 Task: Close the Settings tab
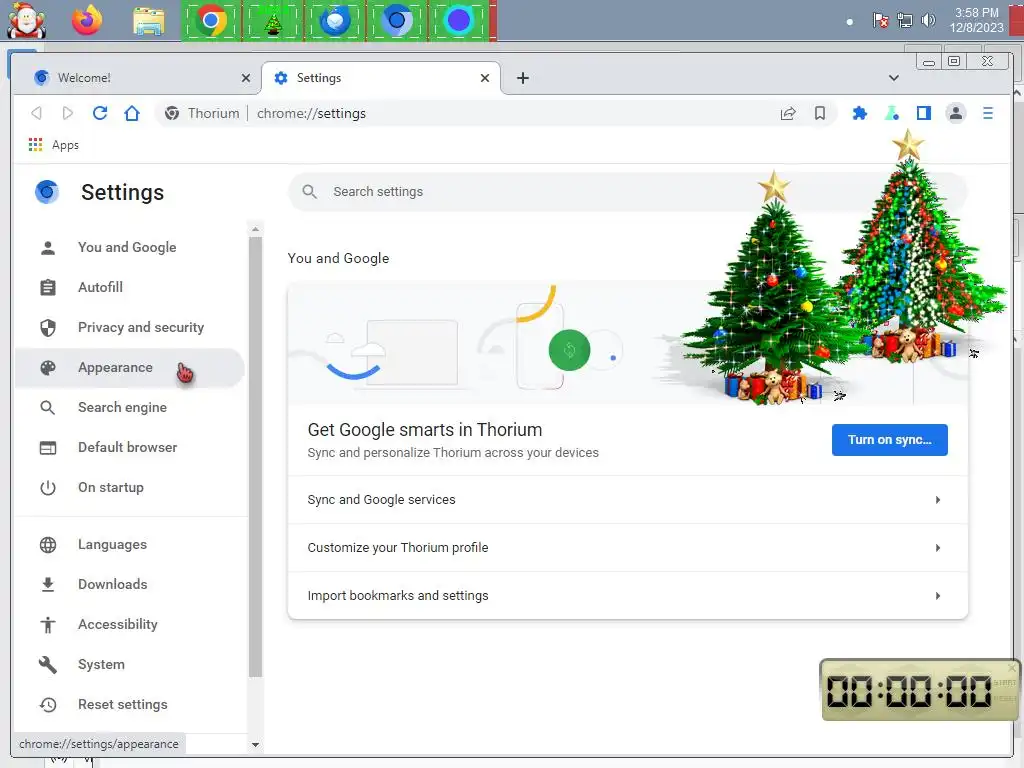[485, 78]
